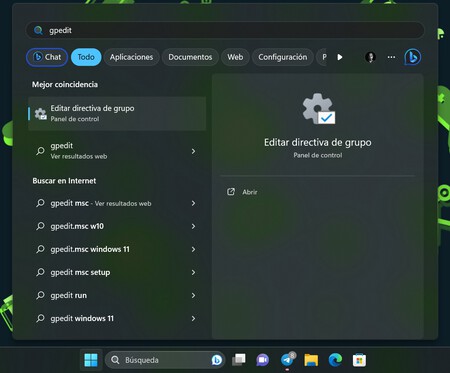The height and width of the screenshot is (373, 450).
Task: Show more filter tabs with arrow
Action: [x=340, y=57]
